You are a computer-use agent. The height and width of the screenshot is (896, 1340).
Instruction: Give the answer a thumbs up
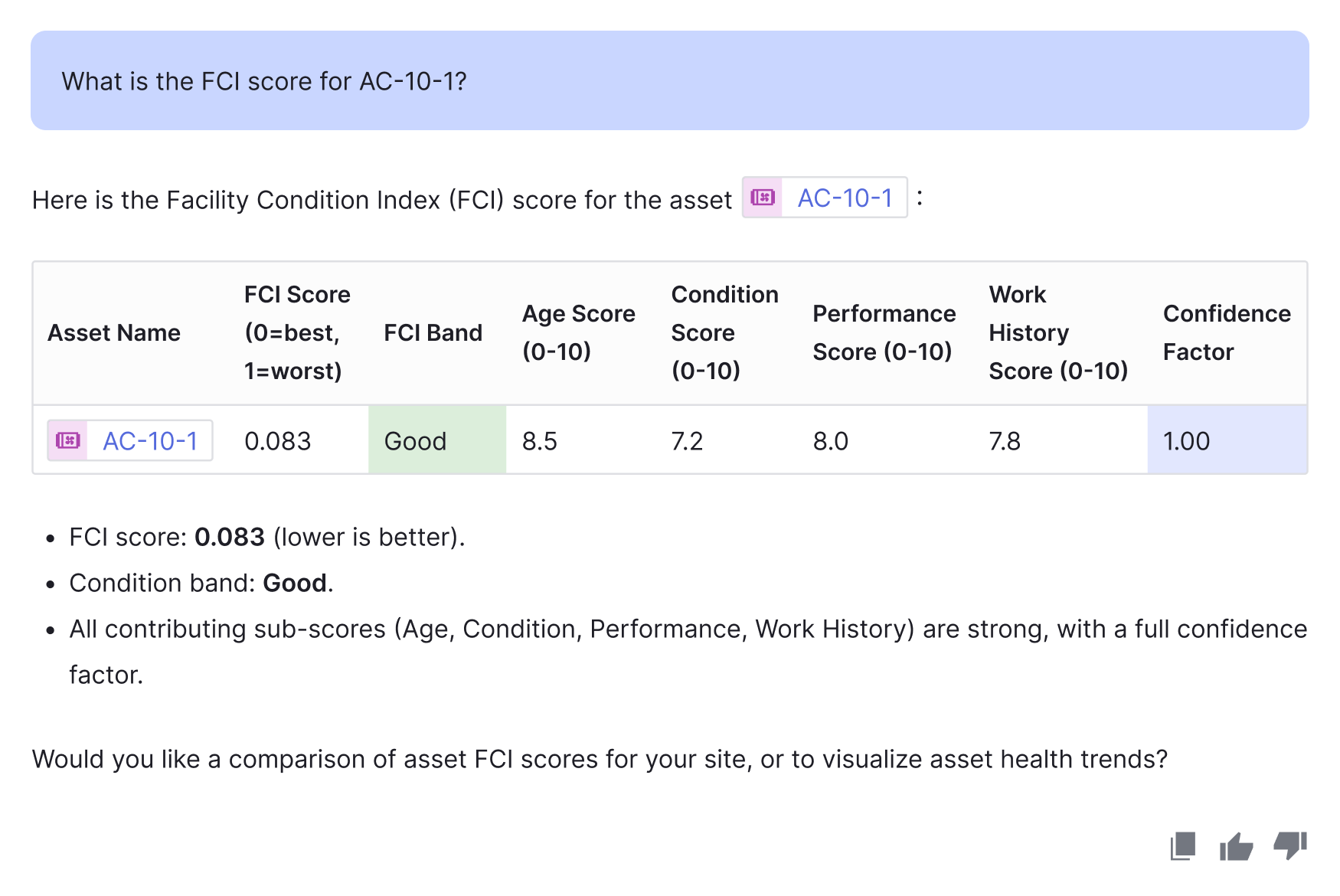[x=1236, y=846]
